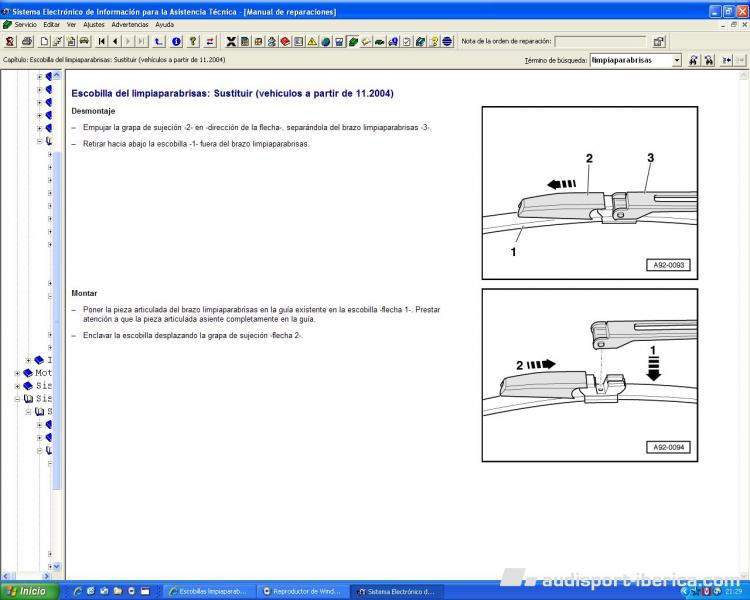Click 'Sistema Electrónico d...' taskbar button

[397, 591]
